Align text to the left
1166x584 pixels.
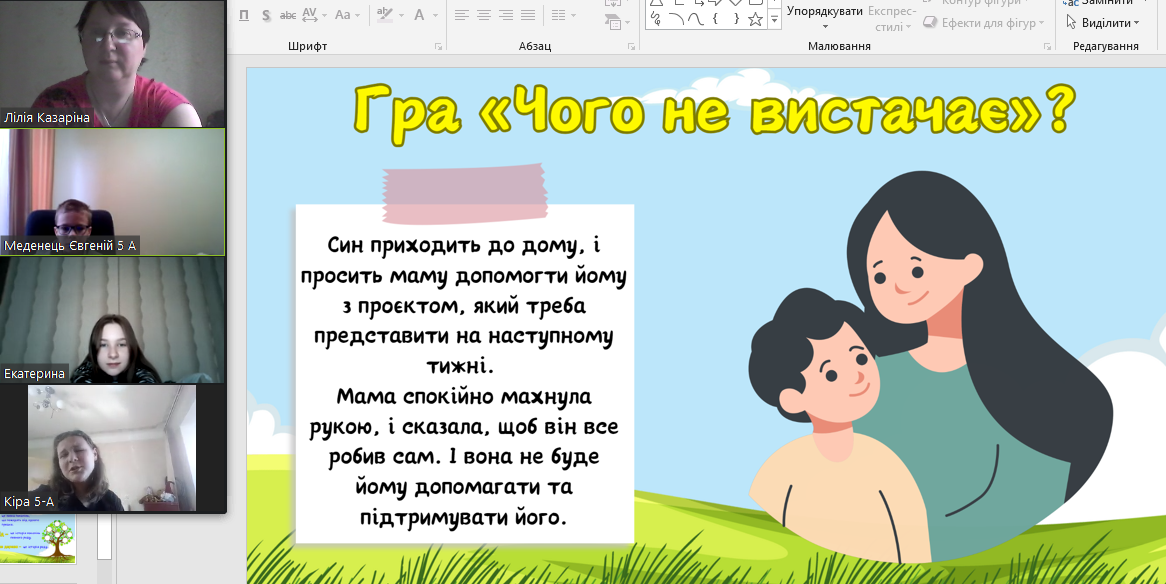point(461,15)
